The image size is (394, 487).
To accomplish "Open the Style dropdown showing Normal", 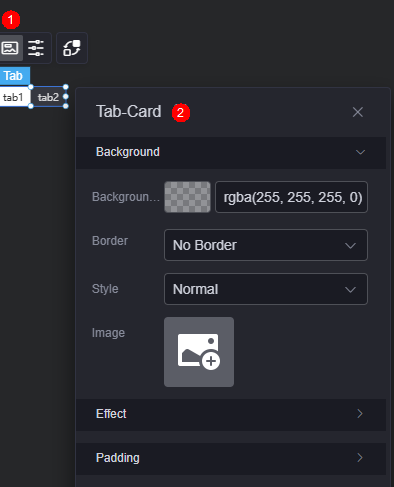I will [x=266, y=289].
